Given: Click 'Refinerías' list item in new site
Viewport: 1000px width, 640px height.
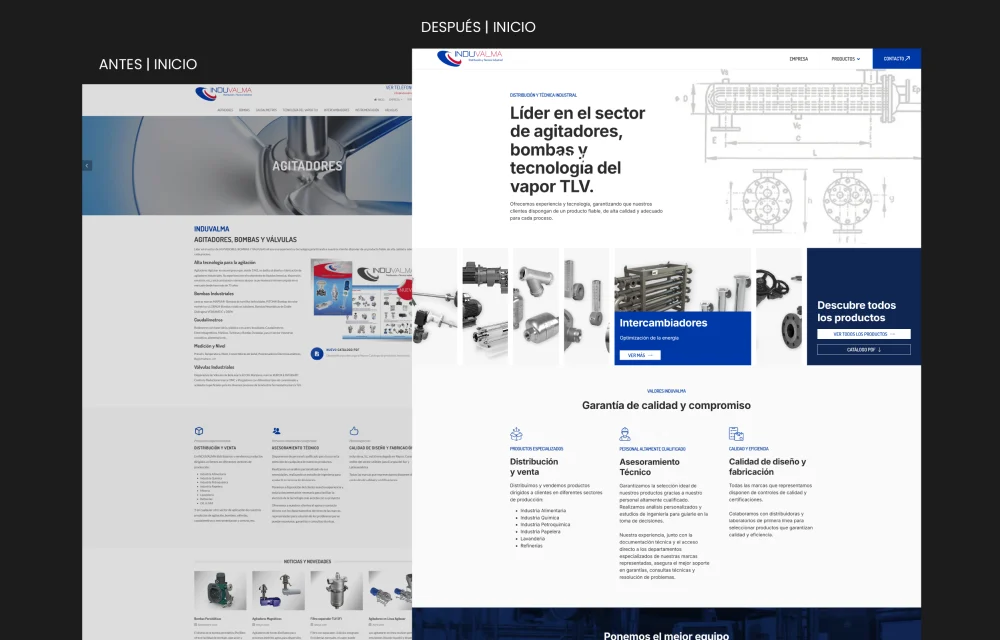Looking at the screenshot, I should coord(531,546).
